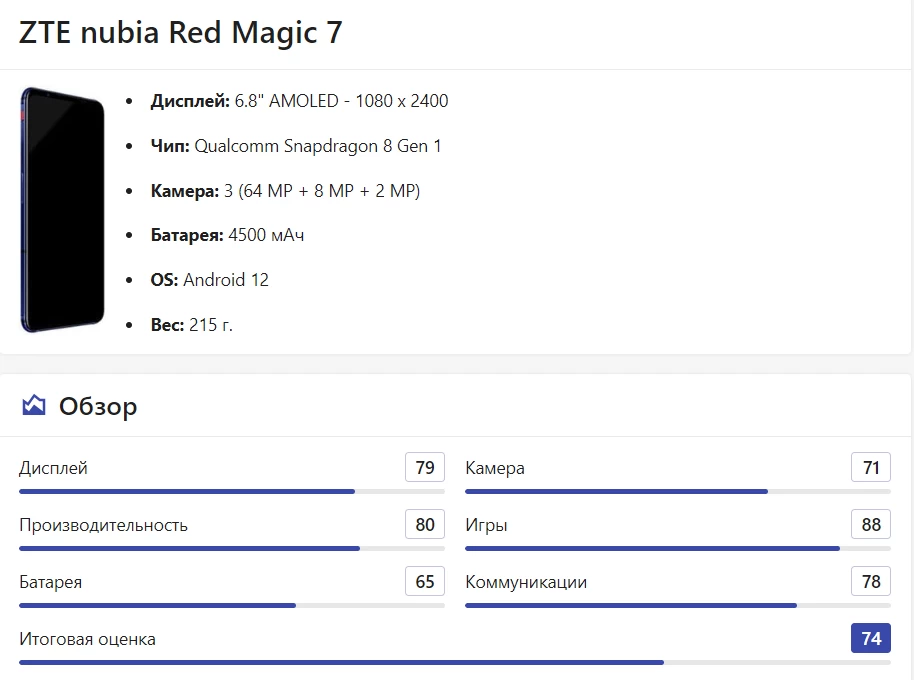
Task: Click the Камера score badge 71
Action: click(871, 468)
